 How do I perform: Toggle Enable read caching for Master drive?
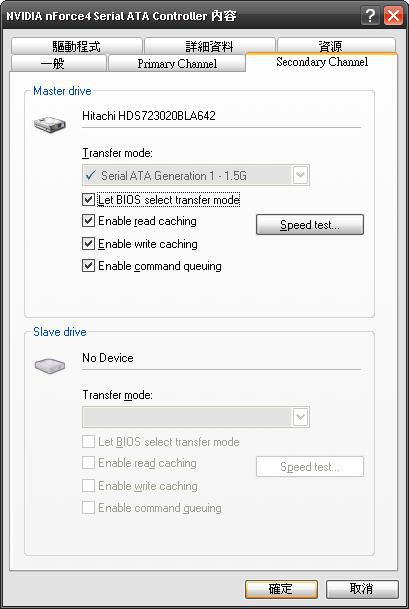click(89, 221)
